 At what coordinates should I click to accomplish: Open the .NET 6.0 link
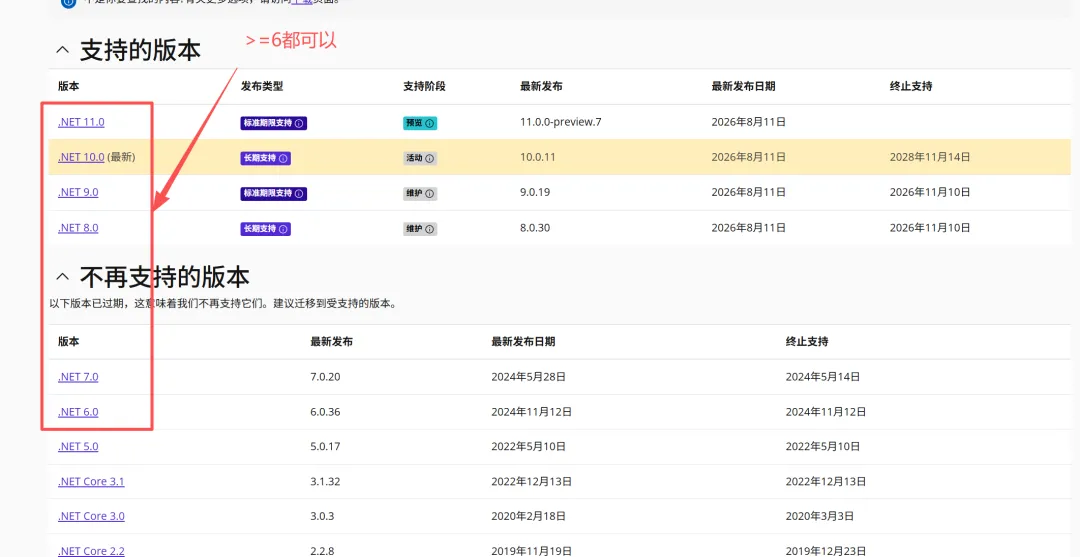point(78,412)
